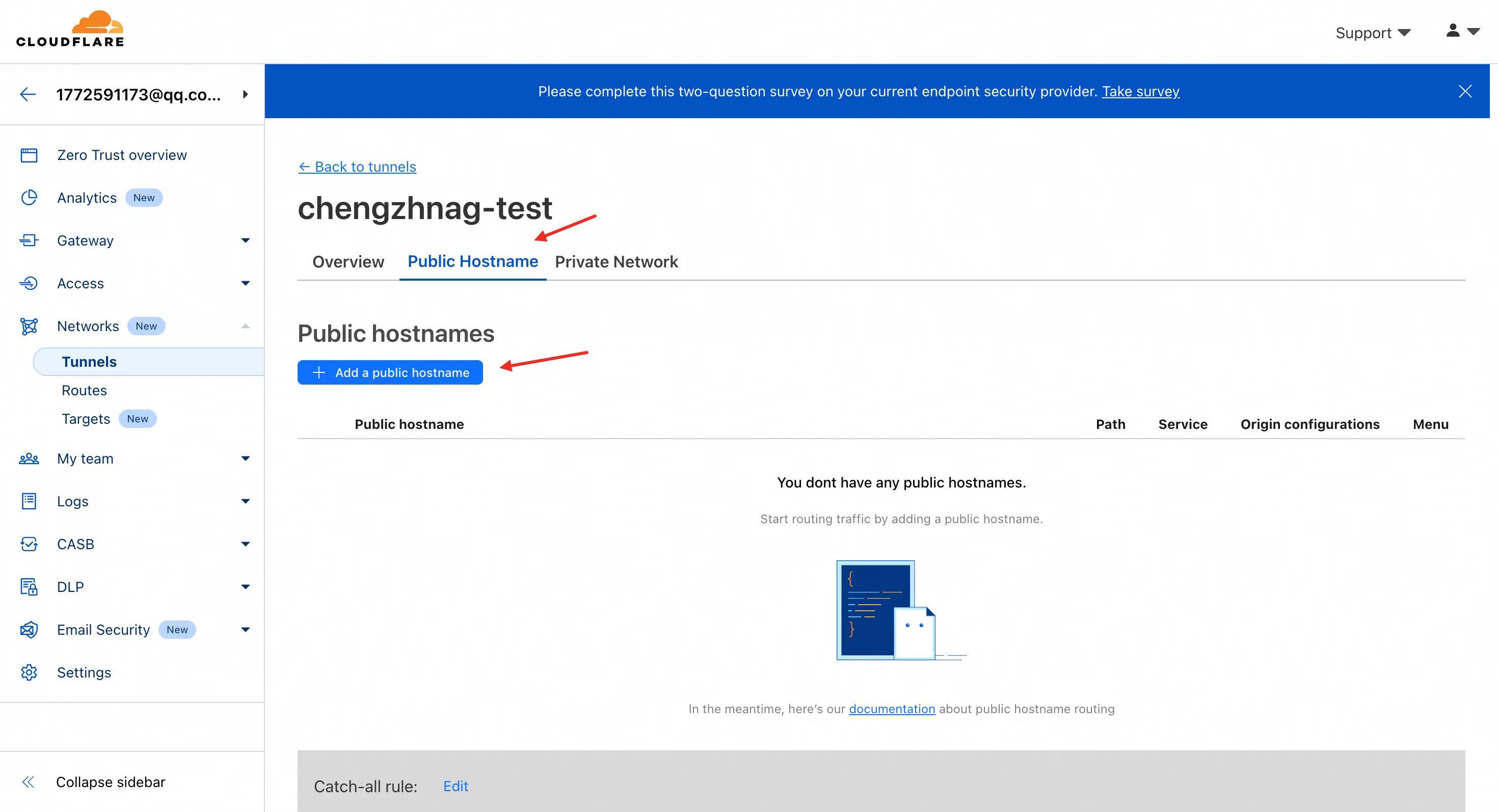The image size is (1498, 812).
Task: Expand the Access menu section
Action: 246,284
